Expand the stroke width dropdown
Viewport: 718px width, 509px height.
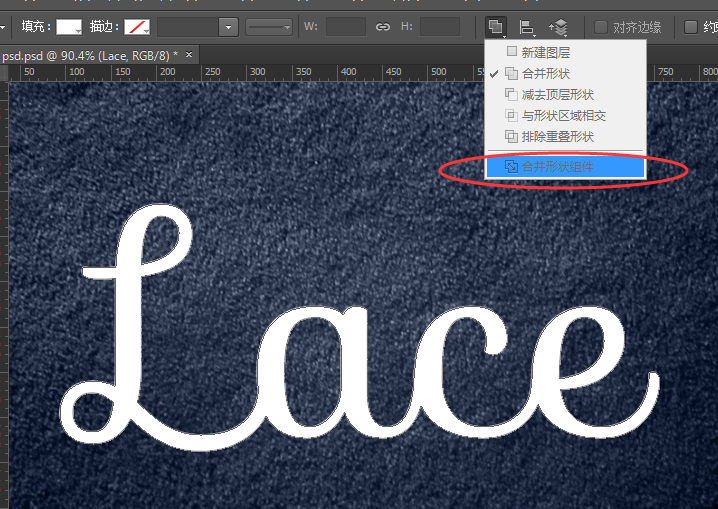(228, 27)
